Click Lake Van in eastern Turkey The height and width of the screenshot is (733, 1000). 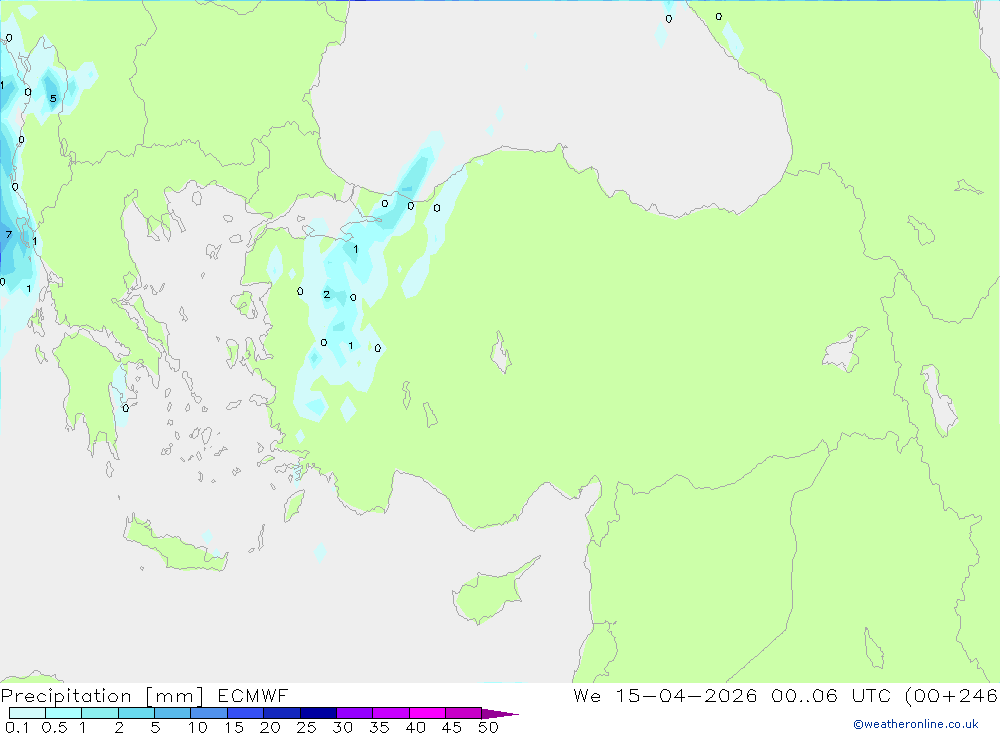(845, 351)
